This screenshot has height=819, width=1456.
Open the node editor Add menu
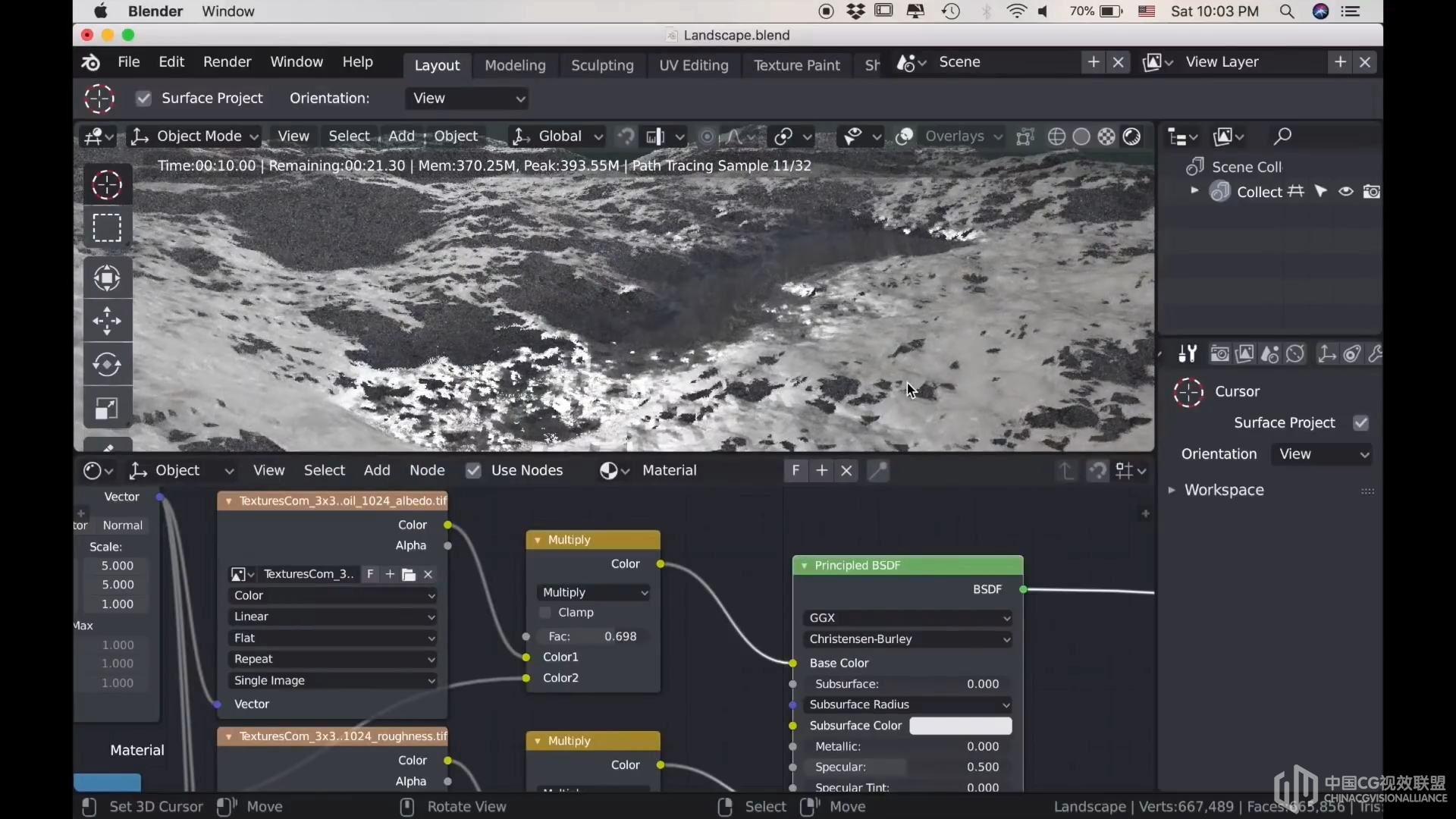(377, 471)
